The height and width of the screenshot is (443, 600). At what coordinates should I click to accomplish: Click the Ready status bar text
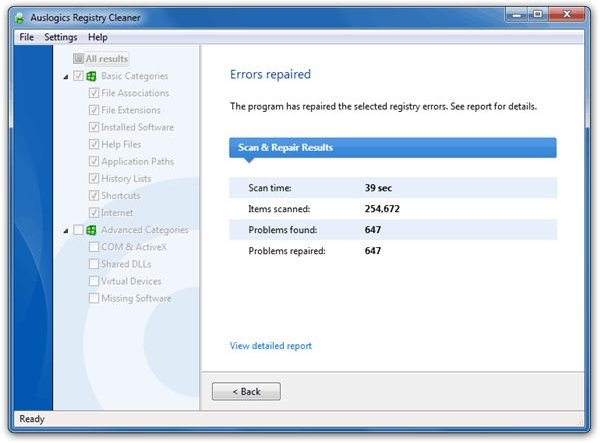[x=32, y=419]
